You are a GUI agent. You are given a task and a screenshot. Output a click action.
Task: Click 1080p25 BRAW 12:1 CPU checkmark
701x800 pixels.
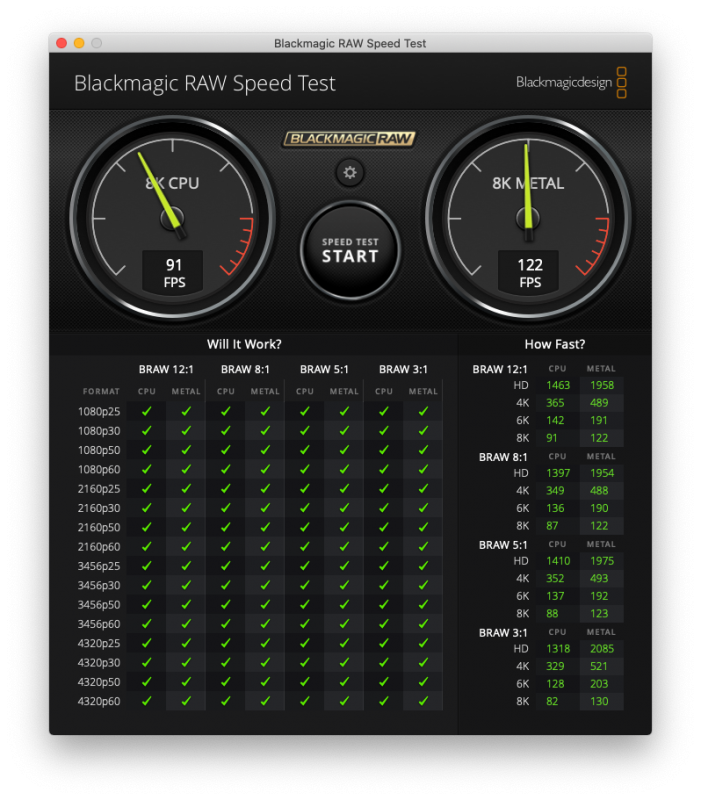tap(146, 411)
